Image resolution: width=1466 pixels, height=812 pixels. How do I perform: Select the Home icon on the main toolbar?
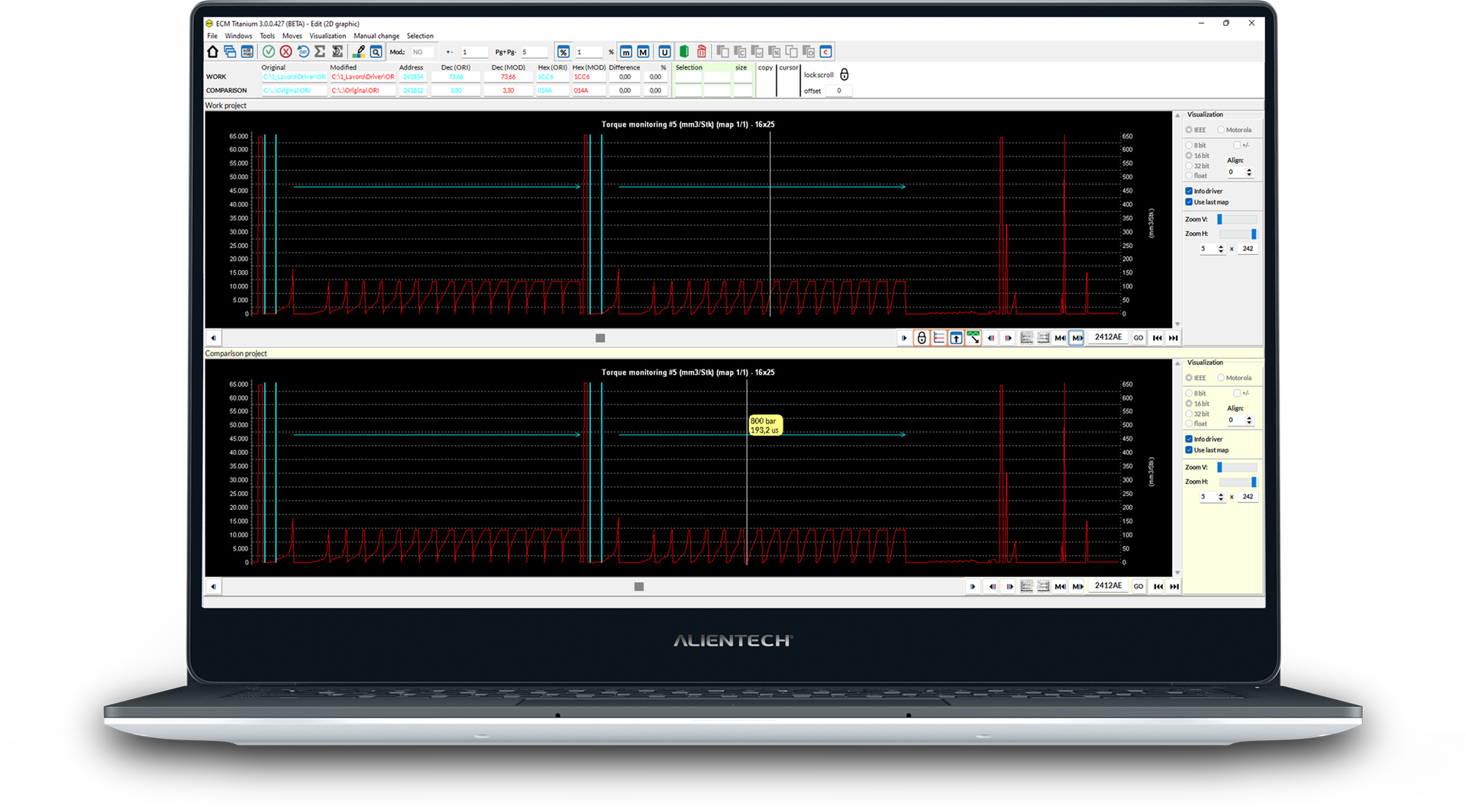[212, 50]
